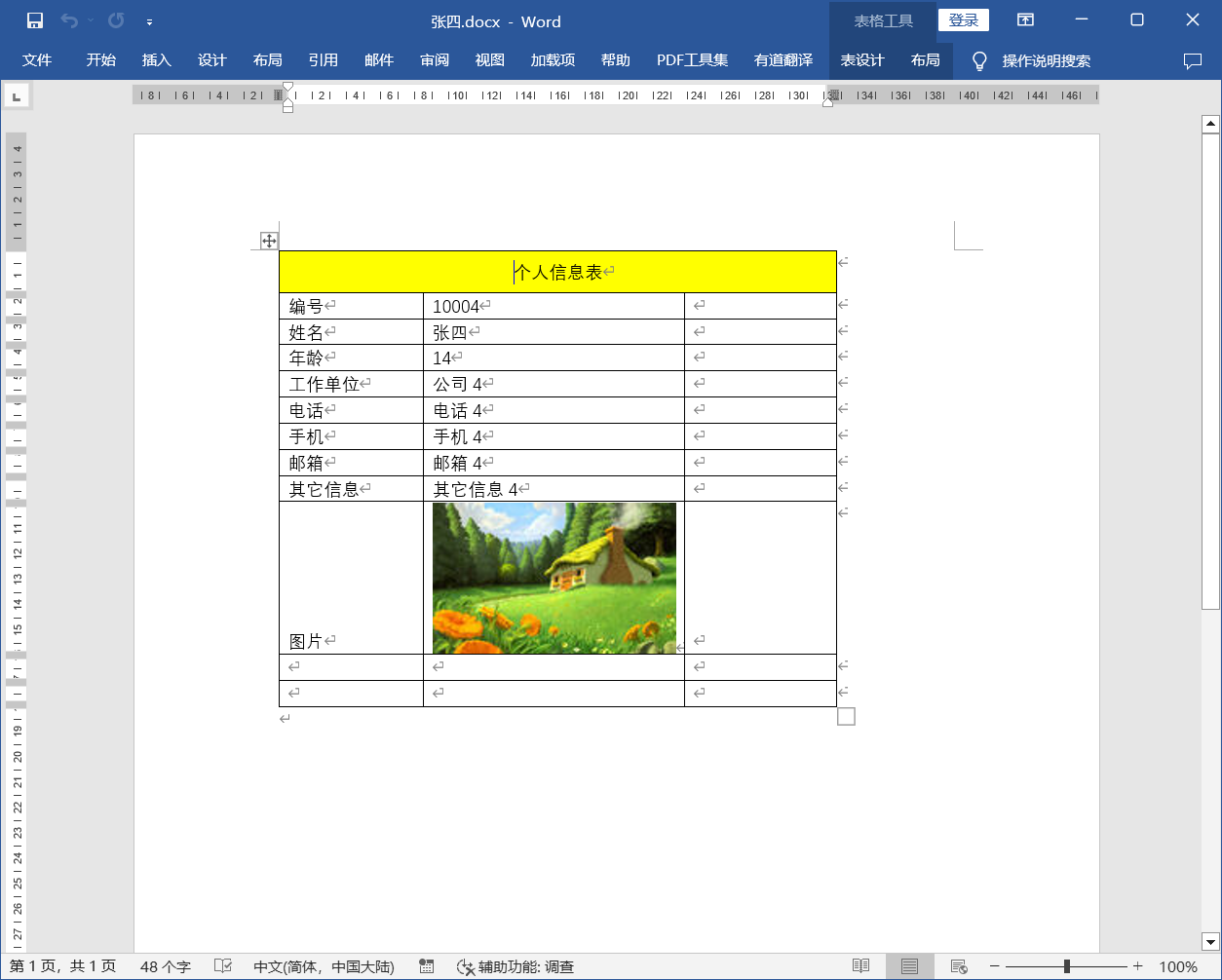This screenshot has height=980, width=1222.
Task: Open the 插入 ribbon tab
Action: [x=157, y=59]
